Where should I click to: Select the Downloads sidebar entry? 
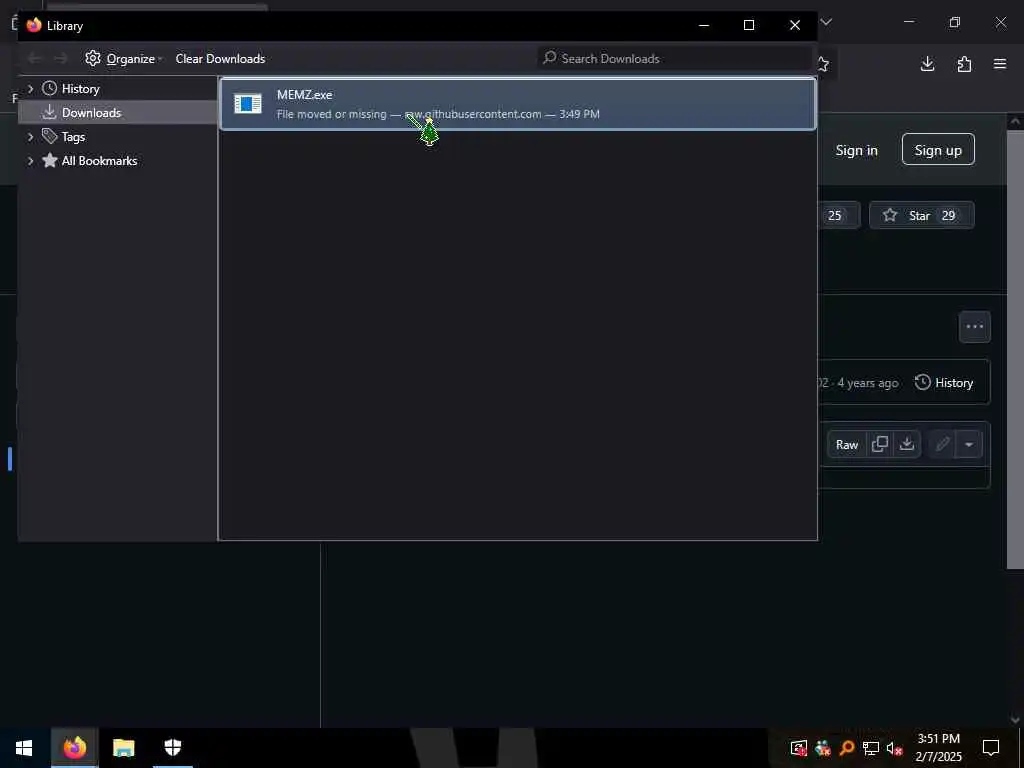tap(118, 113)
